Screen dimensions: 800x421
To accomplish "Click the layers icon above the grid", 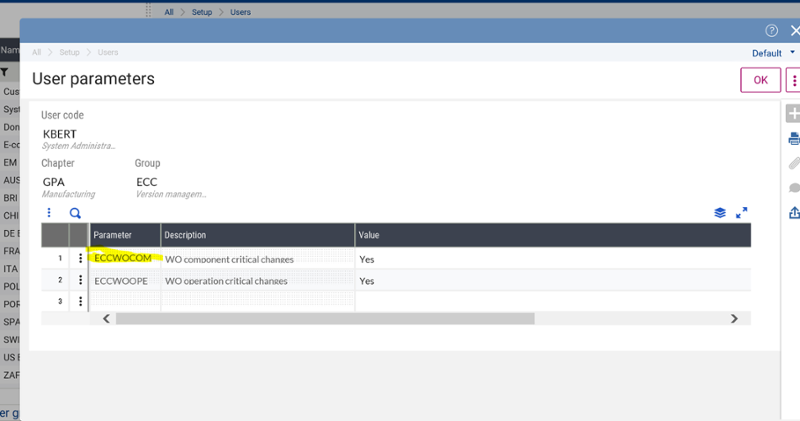I will (x=720, y=213).
